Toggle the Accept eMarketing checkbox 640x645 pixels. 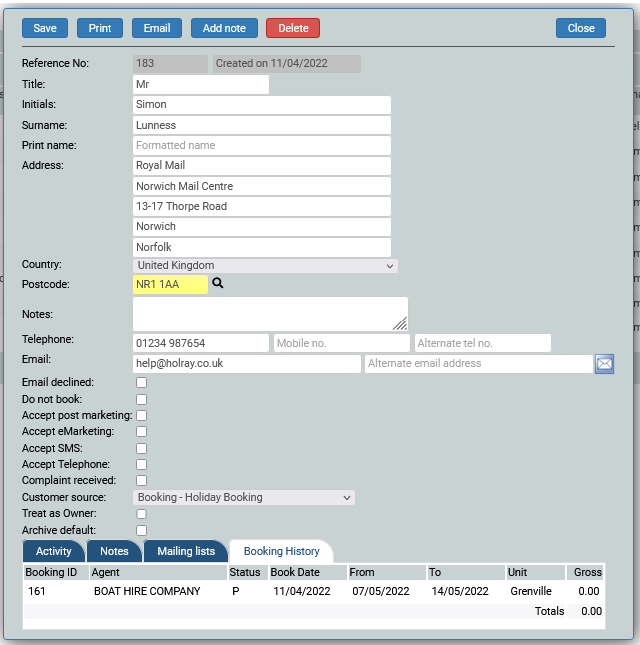[x=141, y=432]
